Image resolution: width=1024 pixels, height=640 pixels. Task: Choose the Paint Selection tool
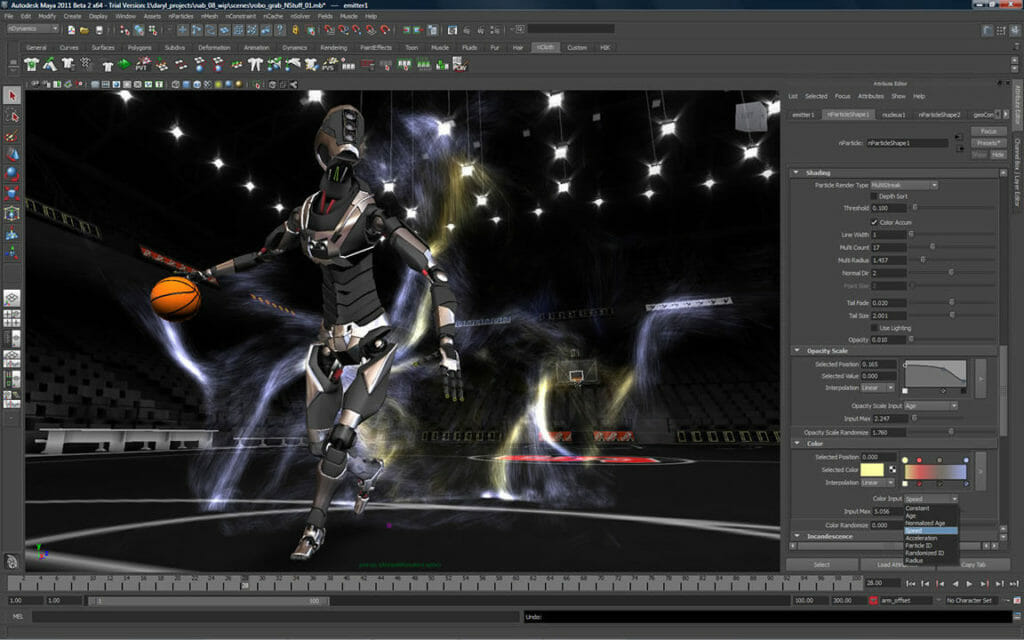point(12,135)
